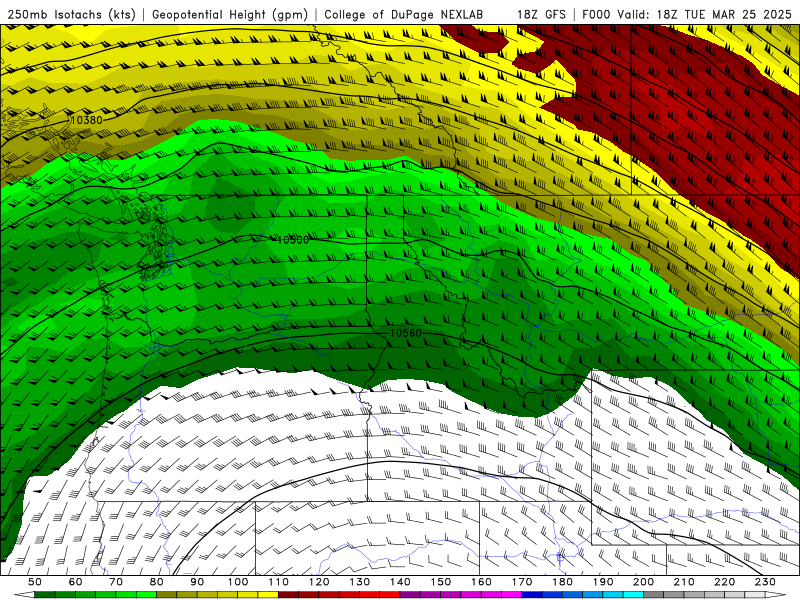The width and height of the screenshot is (800, 600).
Task: Click the 120 value on the color scale
Action: pos(319,582)
